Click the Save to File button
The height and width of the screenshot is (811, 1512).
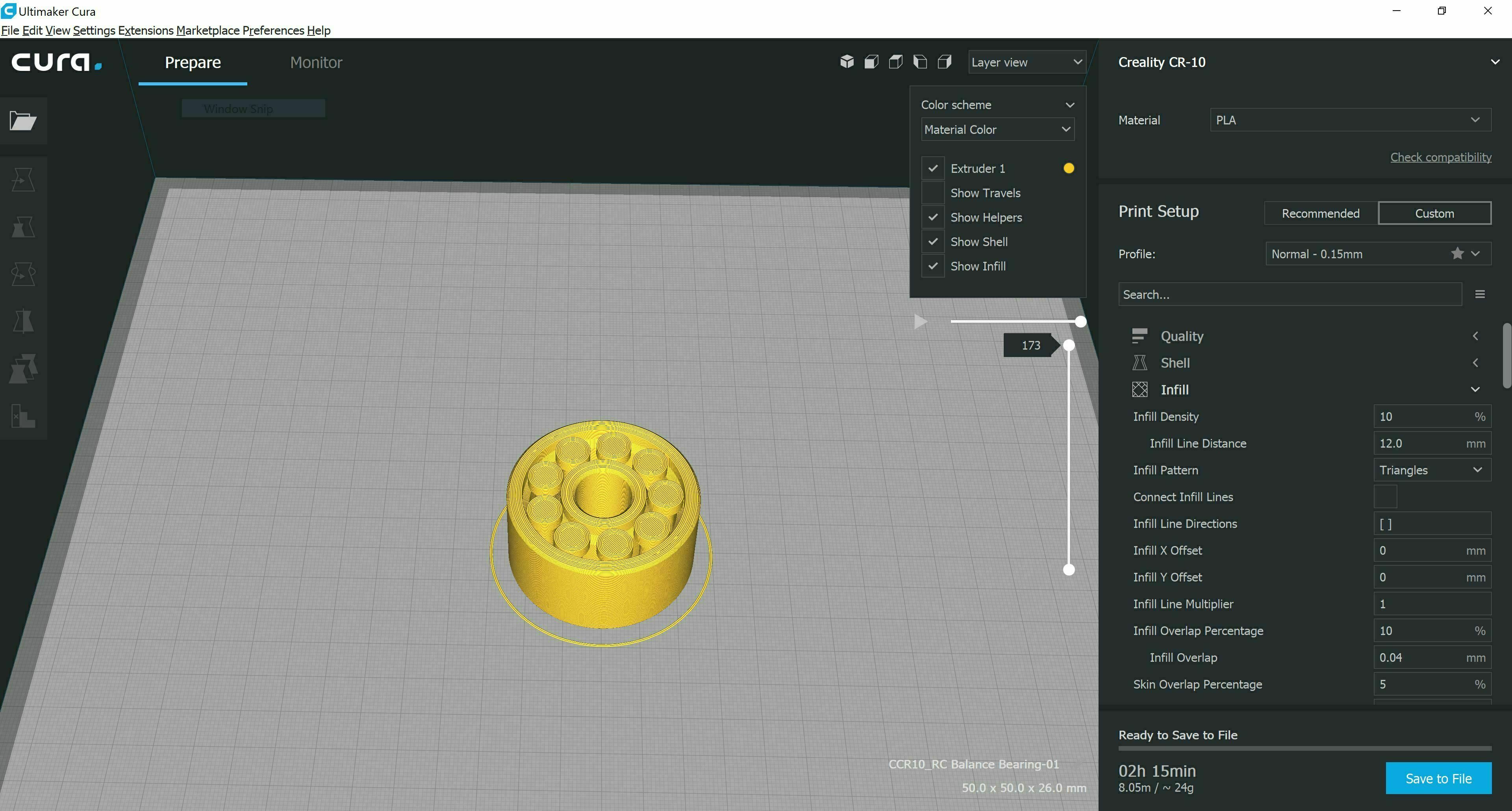(x=1438, y=778)
